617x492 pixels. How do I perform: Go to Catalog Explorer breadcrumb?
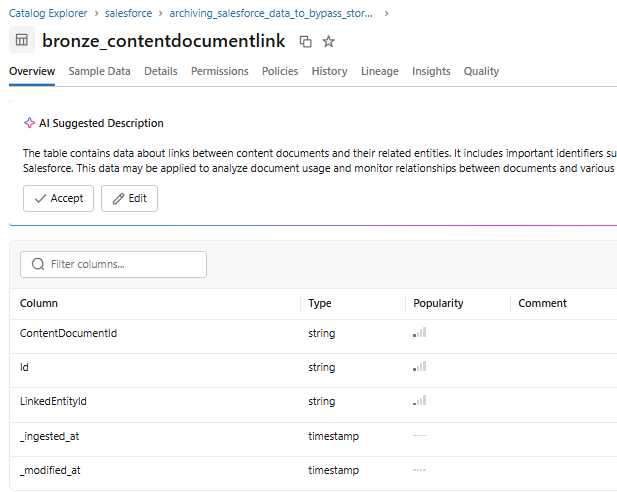[48, 13]
